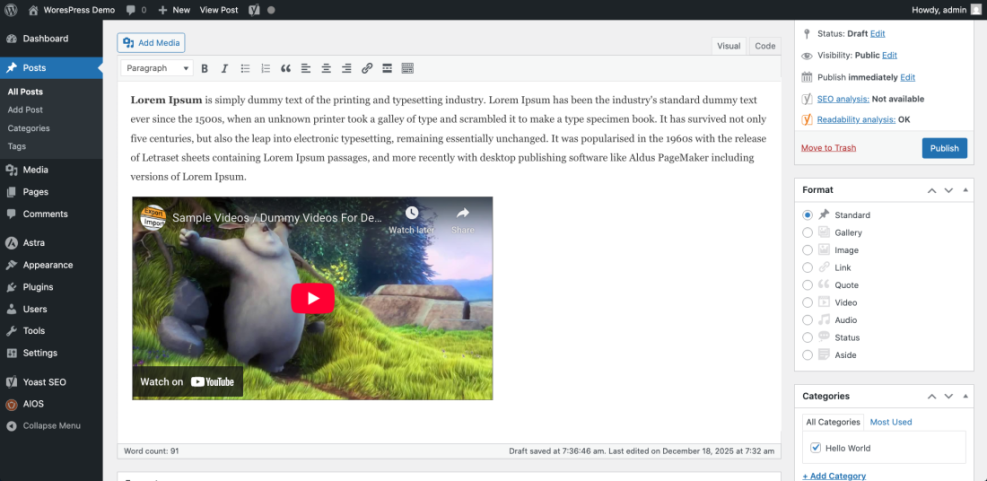Click Watch on YouTube
Image resolution: width=987 pixels, height=481 pixels.
click(188, 382)
